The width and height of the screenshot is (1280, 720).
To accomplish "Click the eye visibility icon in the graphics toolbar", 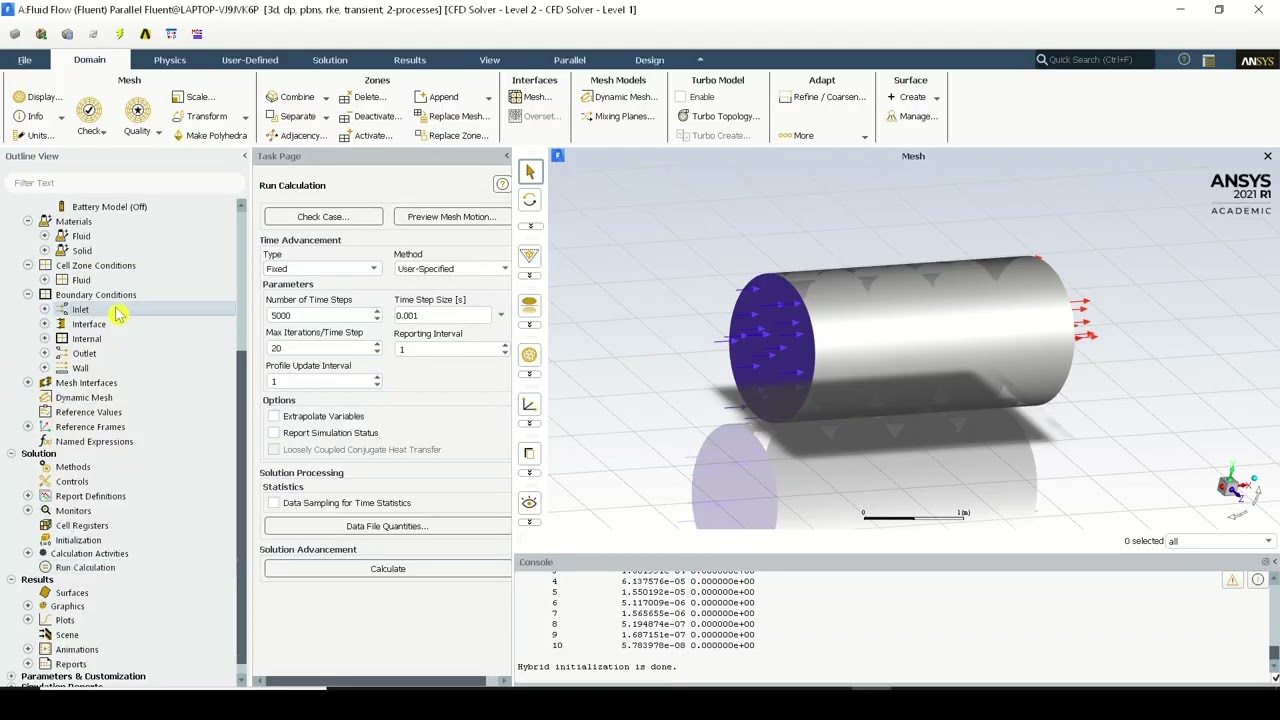I will [x=529, y=502].
